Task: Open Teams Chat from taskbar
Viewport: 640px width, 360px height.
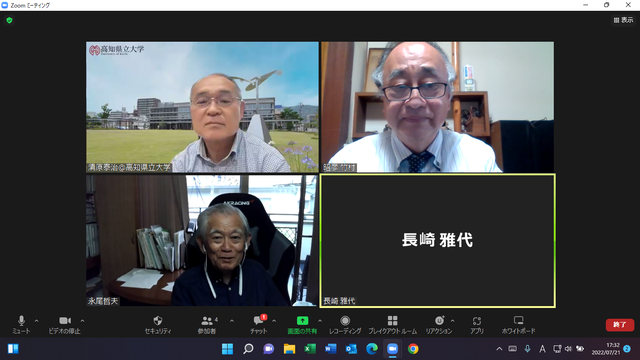Action: pos(269,349)
